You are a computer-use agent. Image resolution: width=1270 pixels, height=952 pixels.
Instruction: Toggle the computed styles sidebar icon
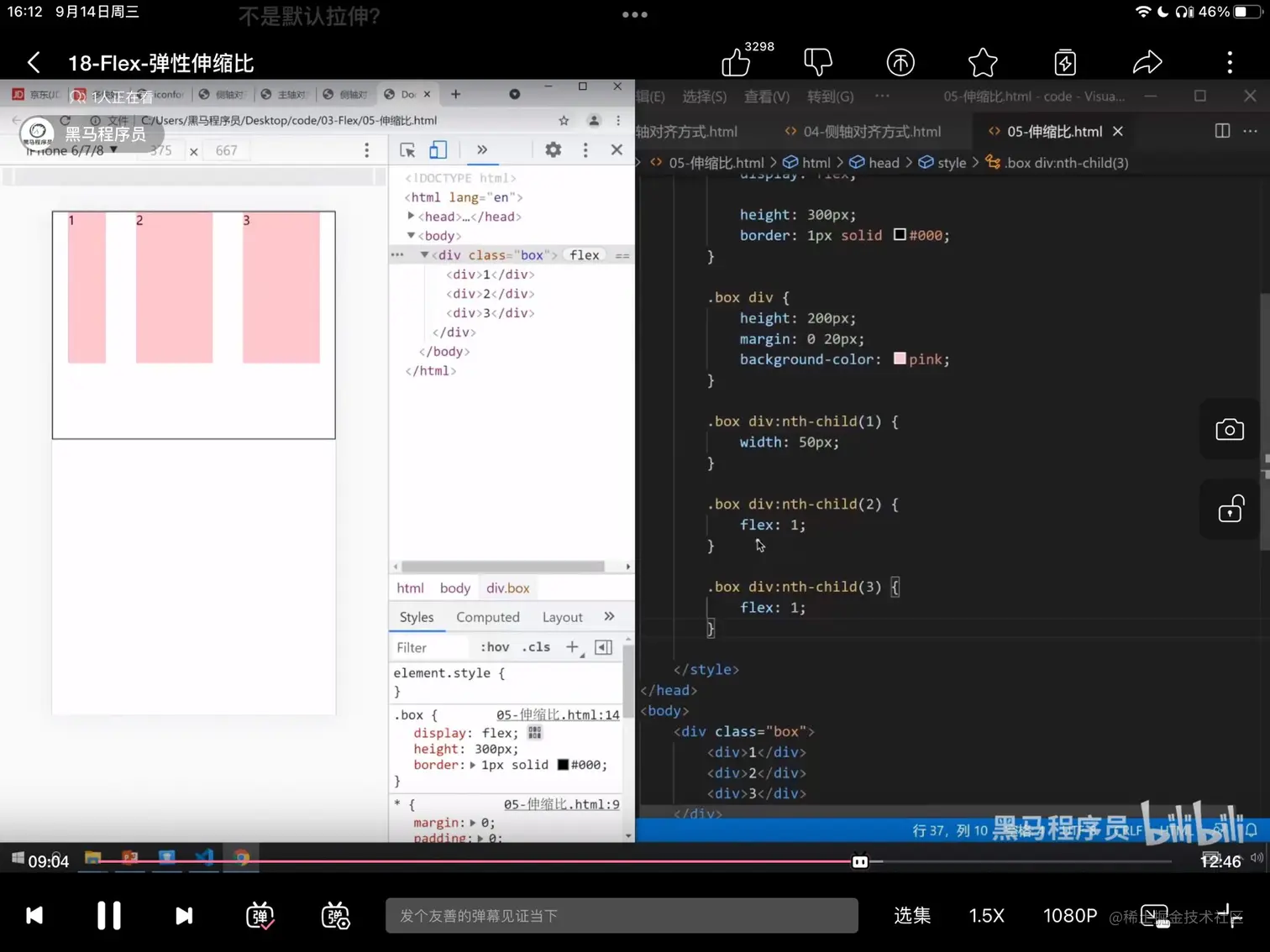coord(603,647)
